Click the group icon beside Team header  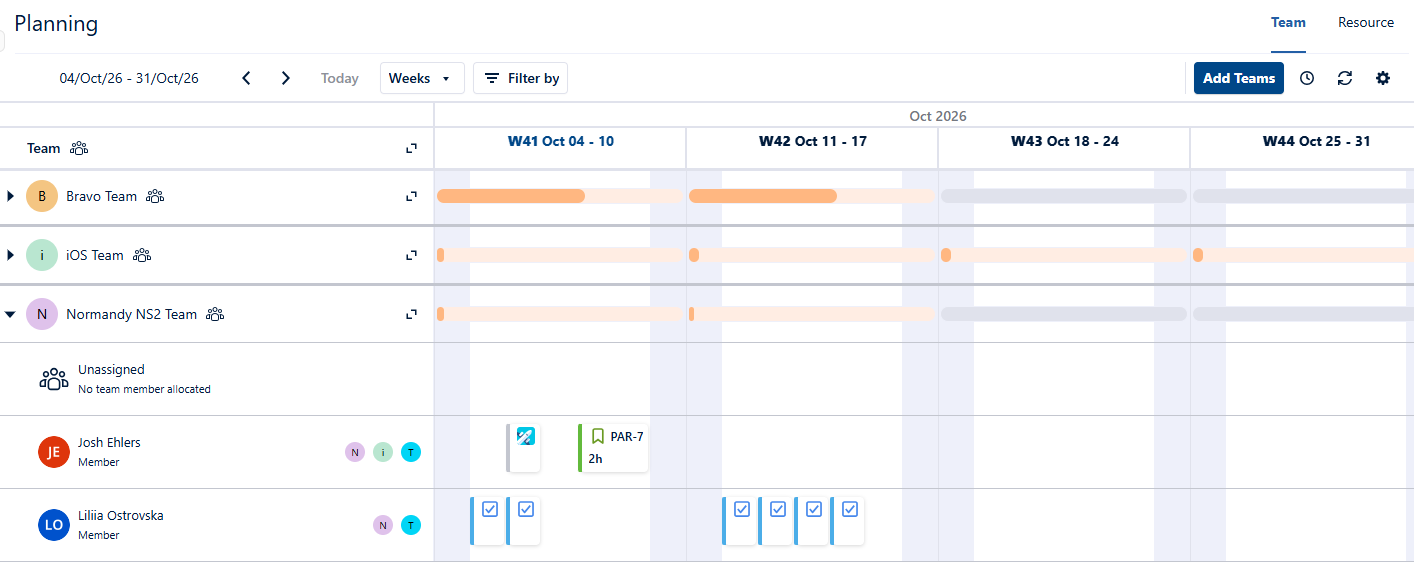[79, 148]
